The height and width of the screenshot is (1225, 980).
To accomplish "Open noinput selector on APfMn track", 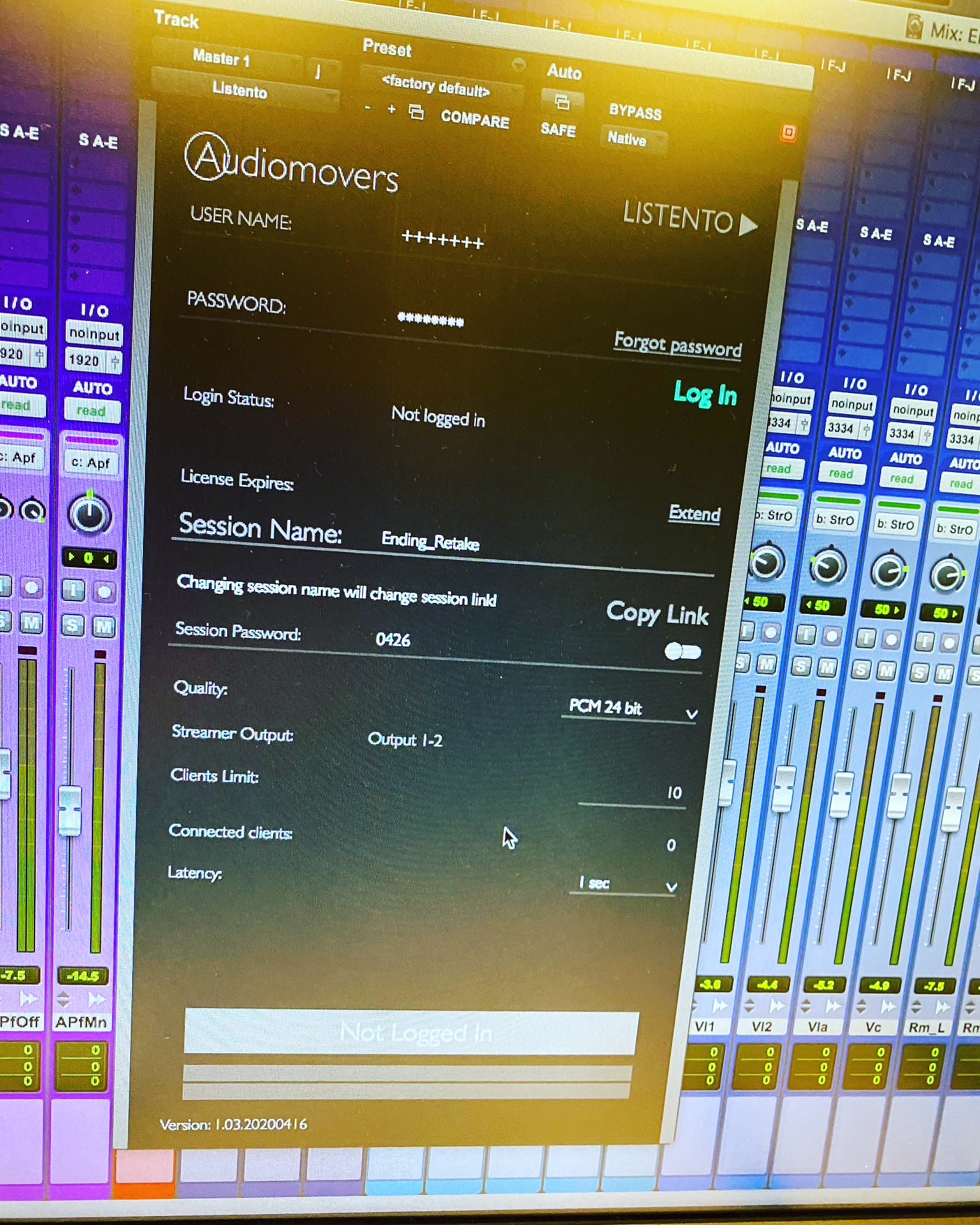I will coord(94,334).
